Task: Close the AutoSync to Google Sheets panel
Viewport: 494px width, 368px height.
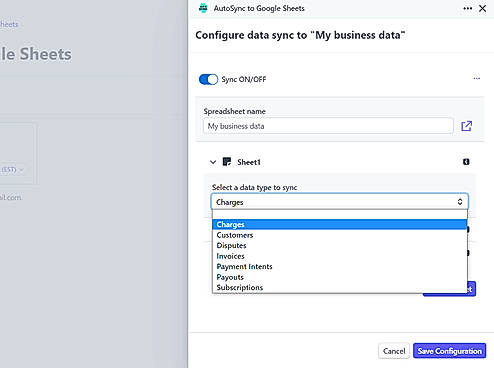Action: [x=482, y=8]
